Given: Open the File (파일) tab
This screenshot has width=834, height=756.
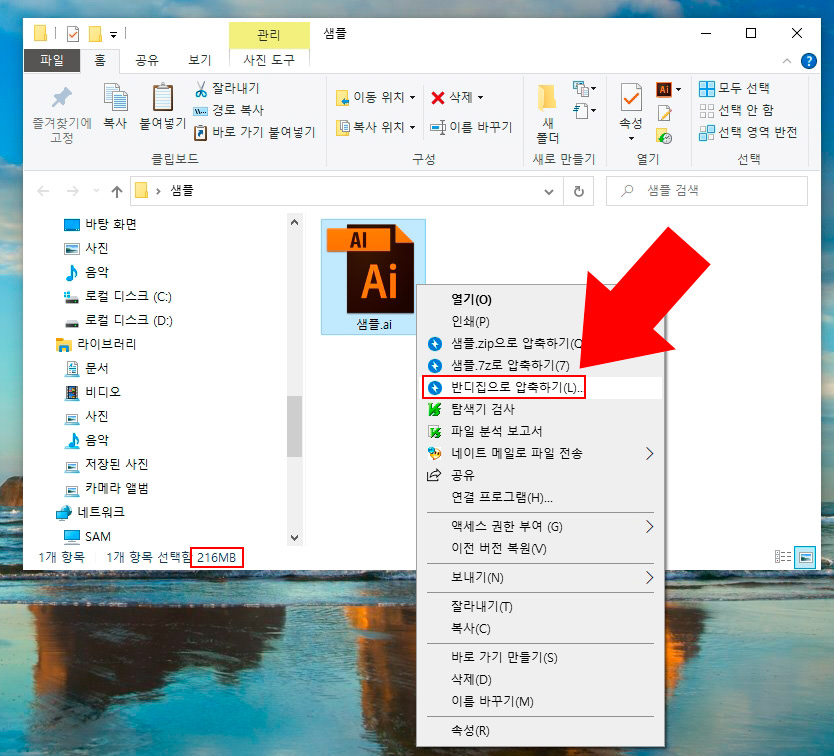Looking at the screenshot, I should (x=52, y=60).
